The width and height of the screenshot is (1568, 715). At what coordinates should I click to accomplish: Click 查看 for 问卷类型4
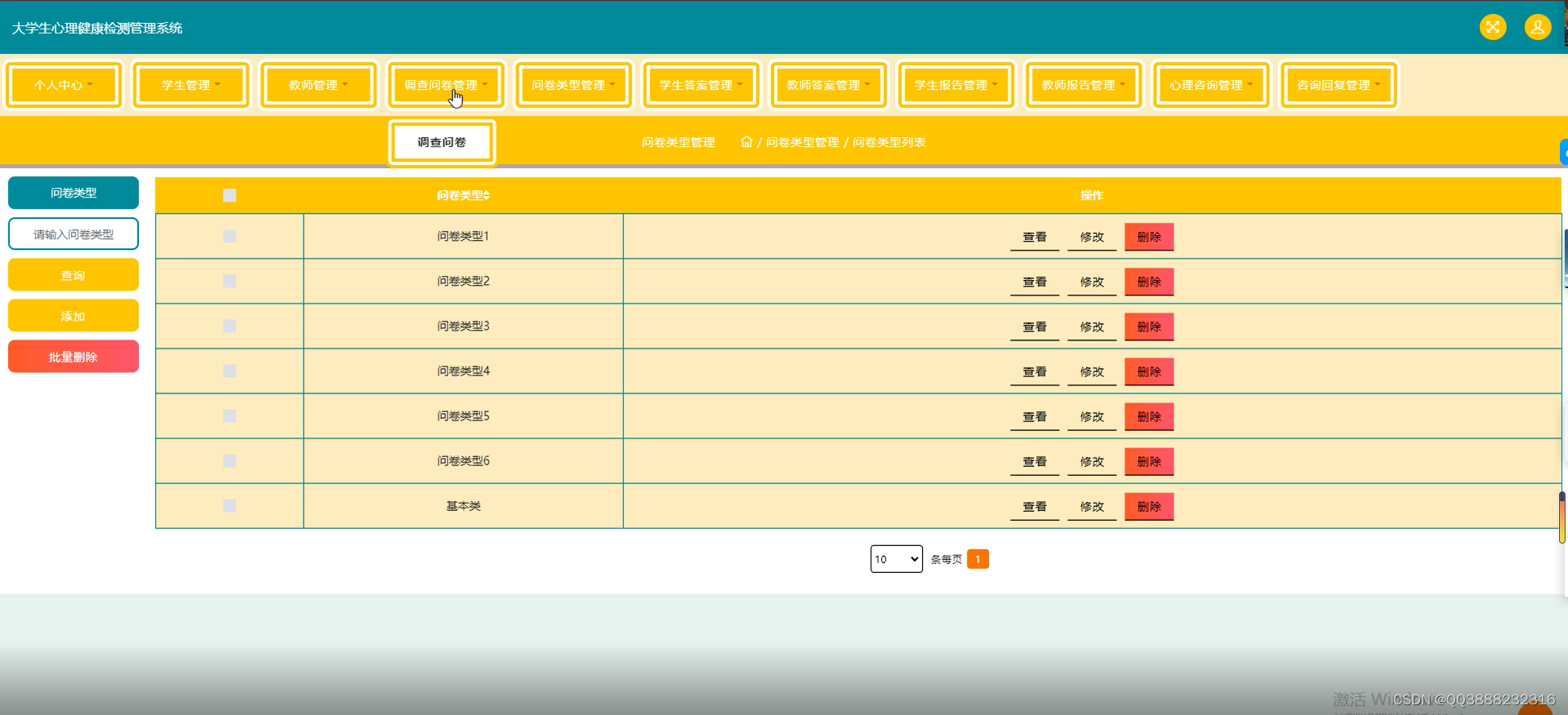tap(1035, 371)
